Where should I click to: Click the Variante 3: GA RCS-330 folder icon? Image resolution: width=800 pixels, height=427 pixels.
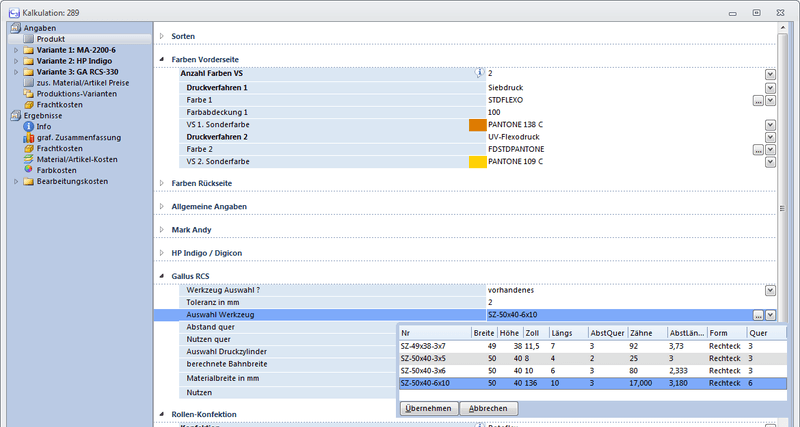(29, 72)
